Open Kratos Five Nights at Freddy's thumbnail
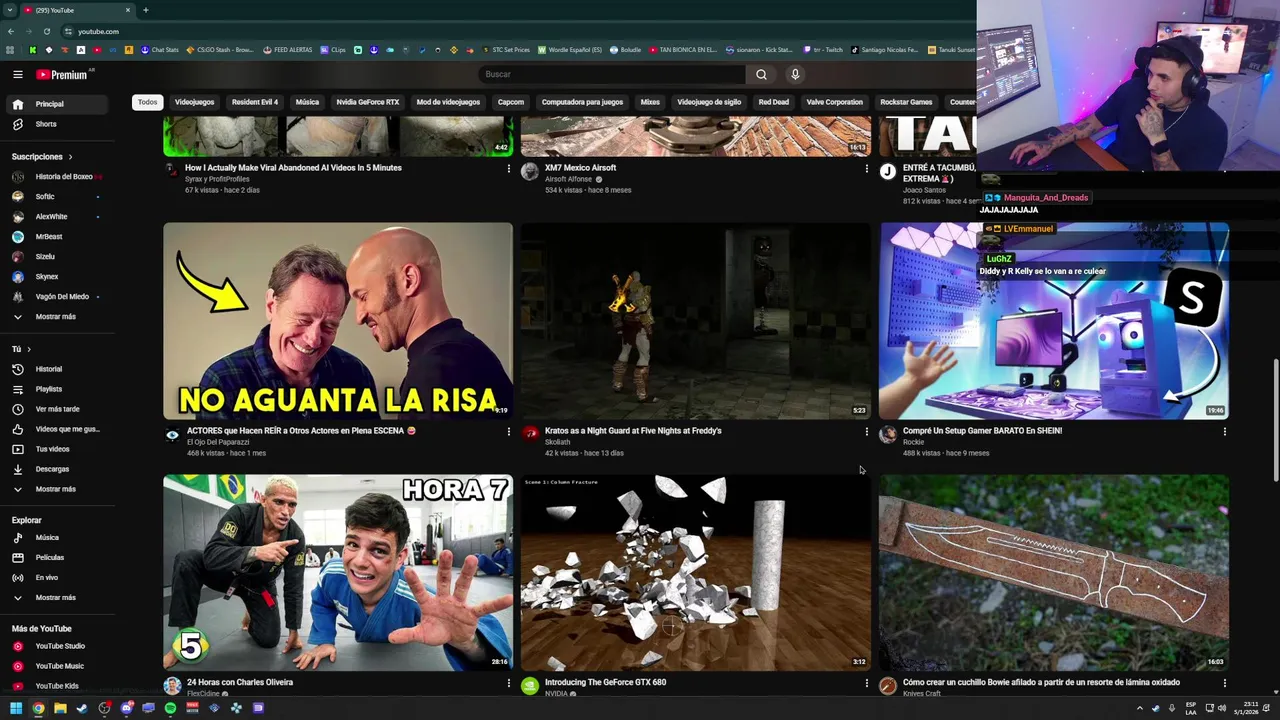This screenshot has width=1280, height=720. [696, 320]
